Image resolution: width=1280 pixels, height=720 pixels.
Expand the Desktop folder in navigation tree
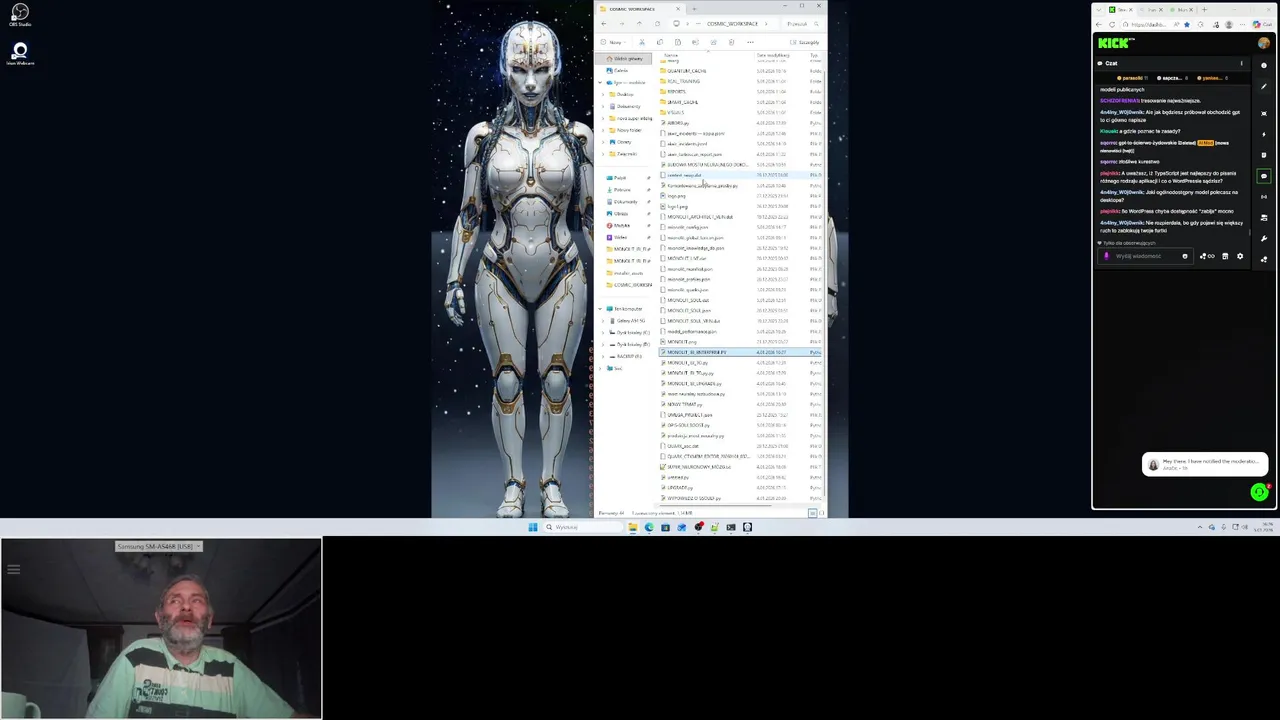click(x=603, y=94)
